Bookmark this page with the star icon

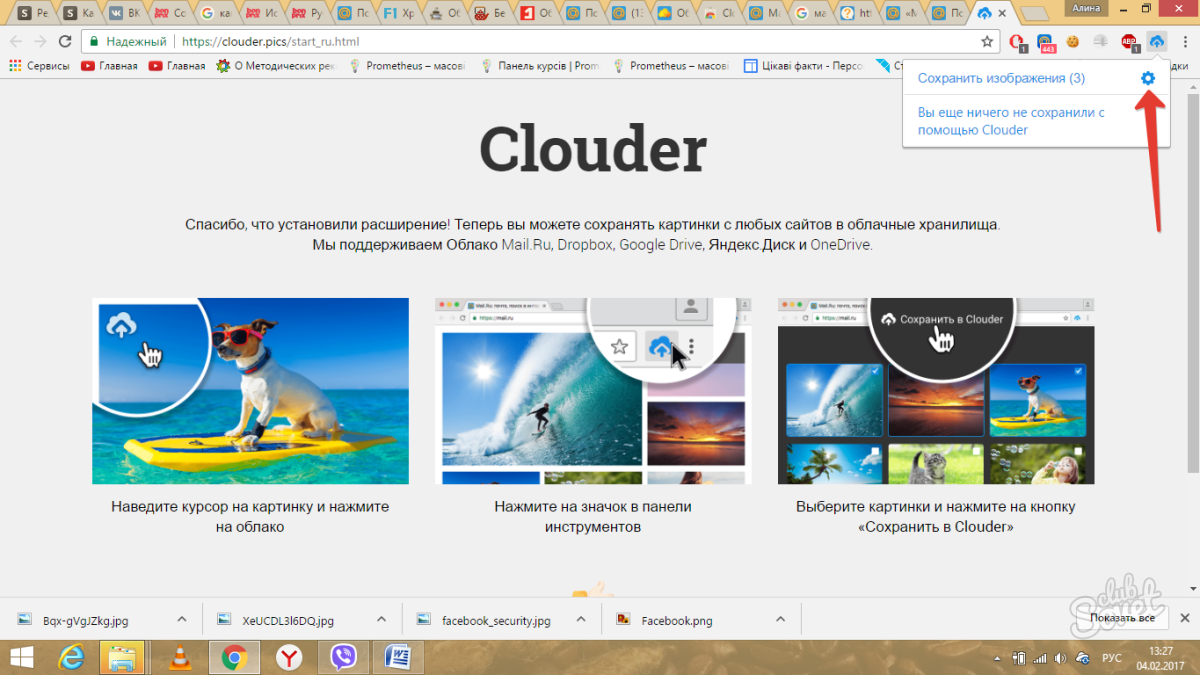point(987,42)
